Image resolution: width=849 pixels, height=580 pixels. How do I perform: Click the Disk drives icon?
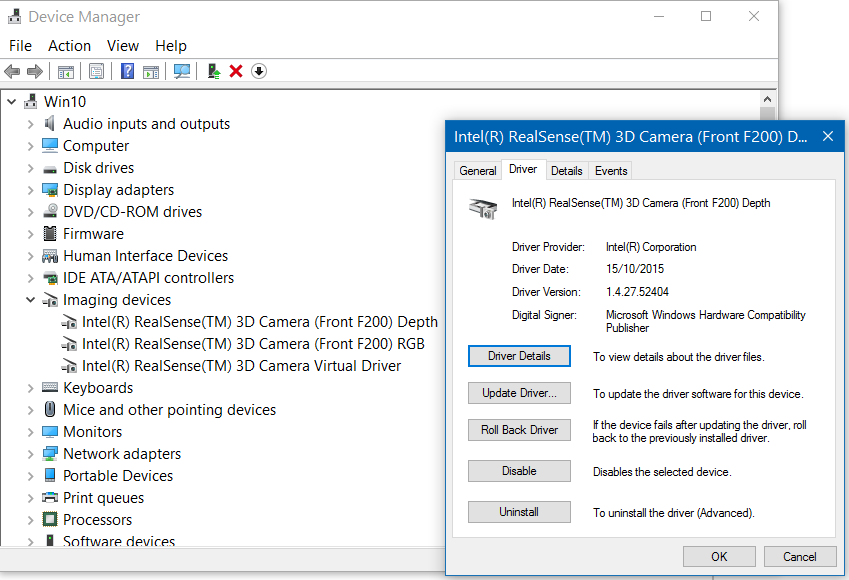50,169
